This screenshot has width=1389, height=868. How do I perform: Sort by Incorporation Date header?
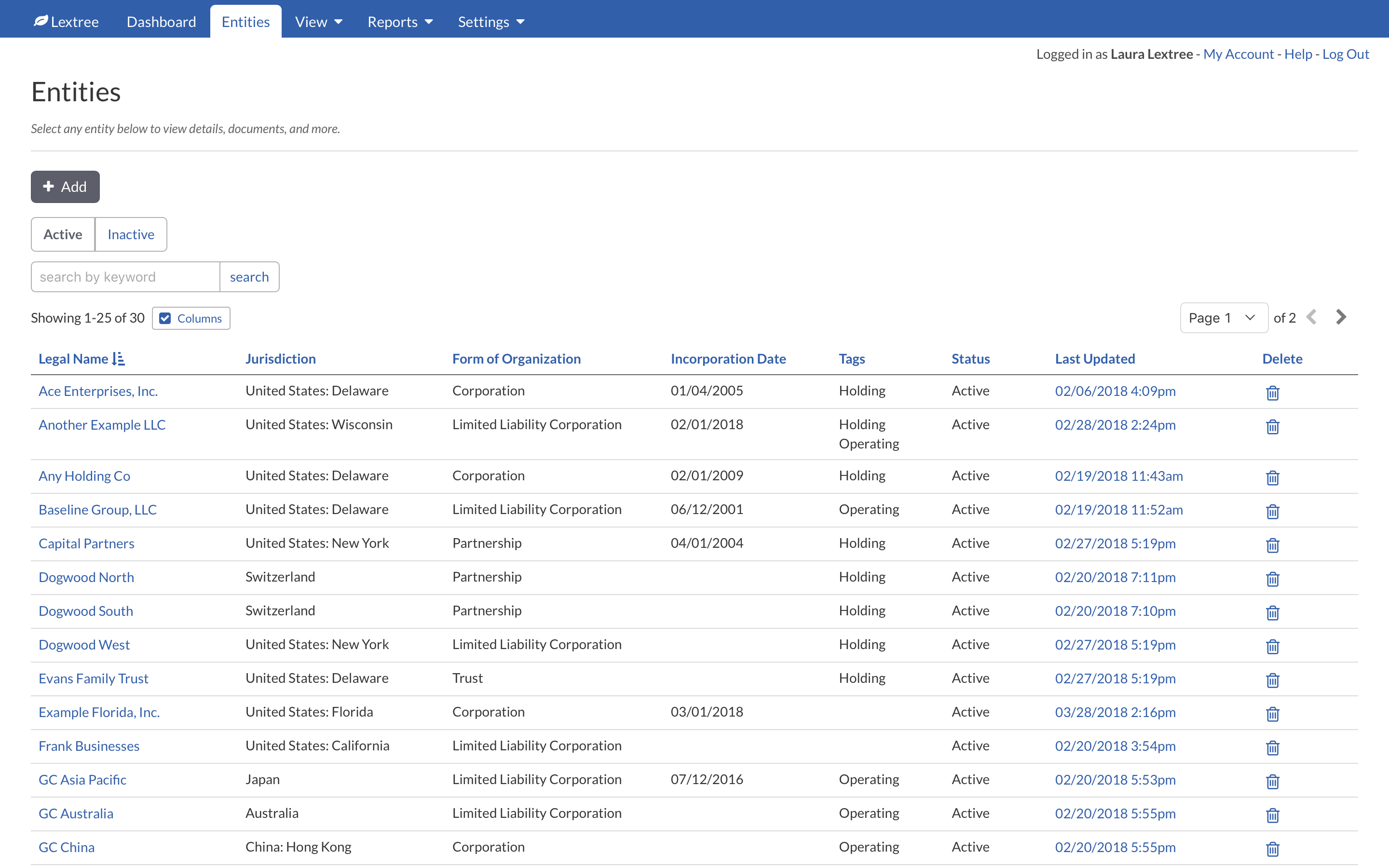[x=728, y=359]
